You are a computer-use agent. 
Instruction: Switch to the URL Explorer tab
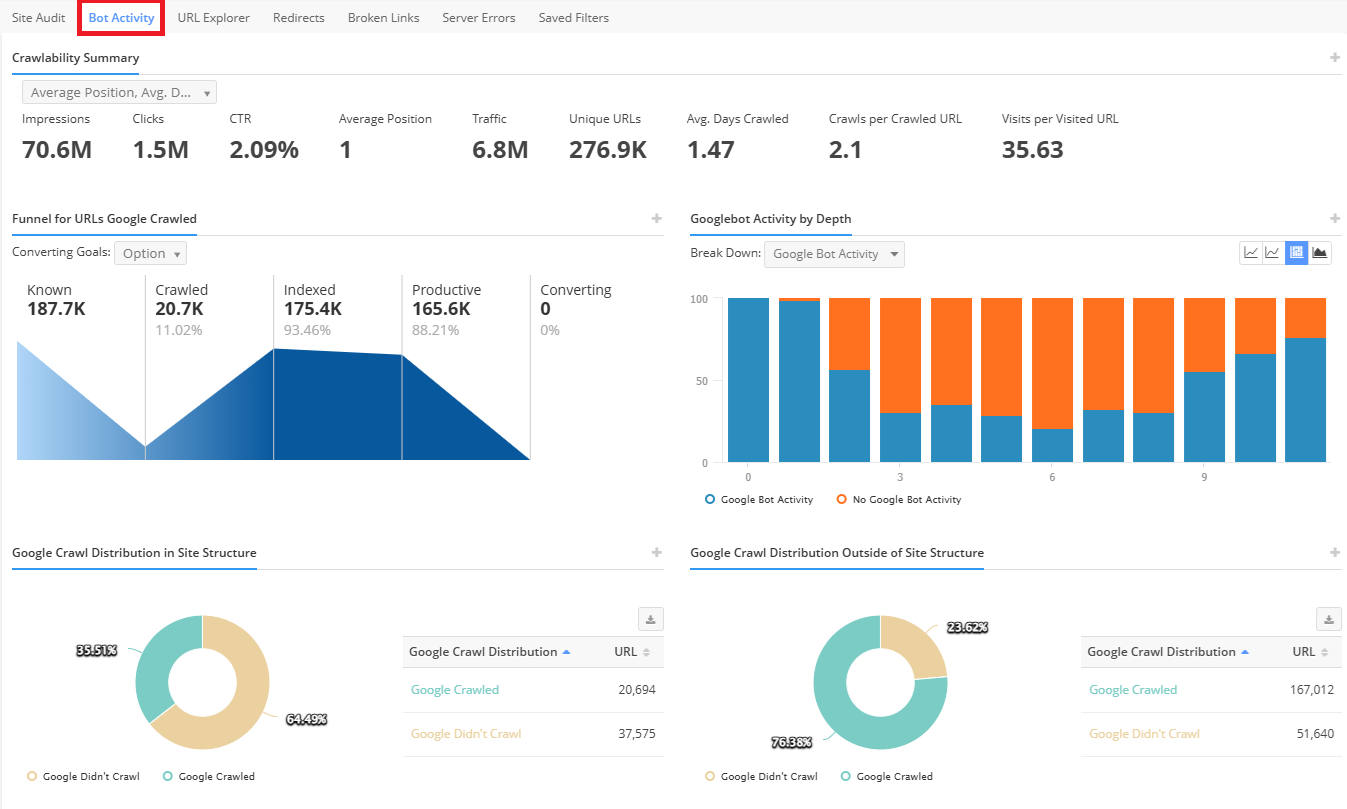(x=213, y=17)
